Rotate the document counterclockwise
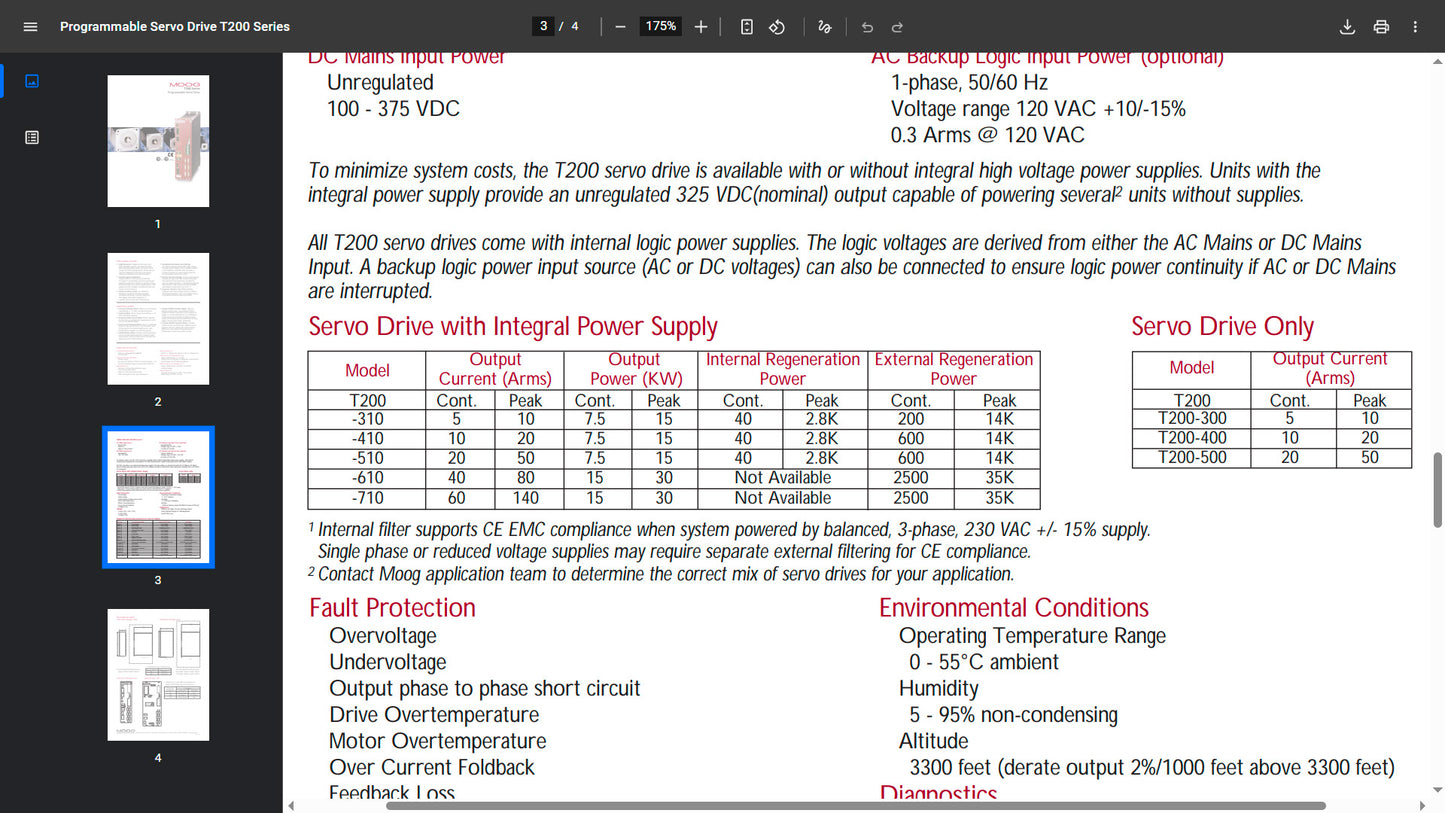Image resolution: width=1445 pixels, height=813 pixels. click(777, 27)
